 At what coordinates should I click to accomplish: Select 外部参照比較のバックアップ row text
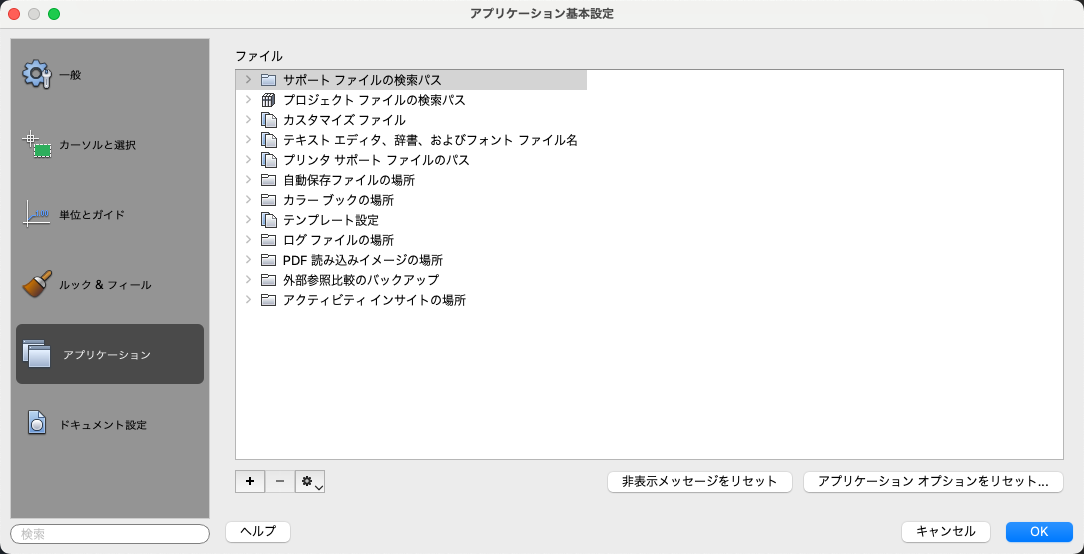tap(361, 280)
